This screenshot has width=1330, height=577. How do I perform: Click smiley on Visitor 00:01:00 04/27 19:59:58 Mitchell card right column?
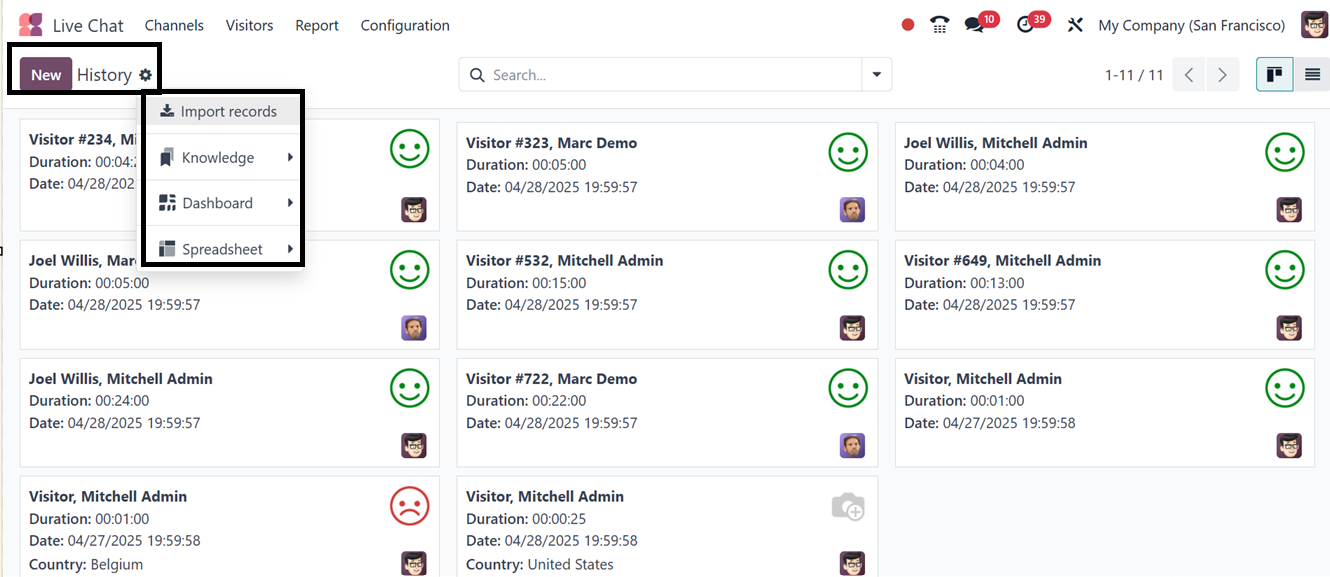[1285, 387]
